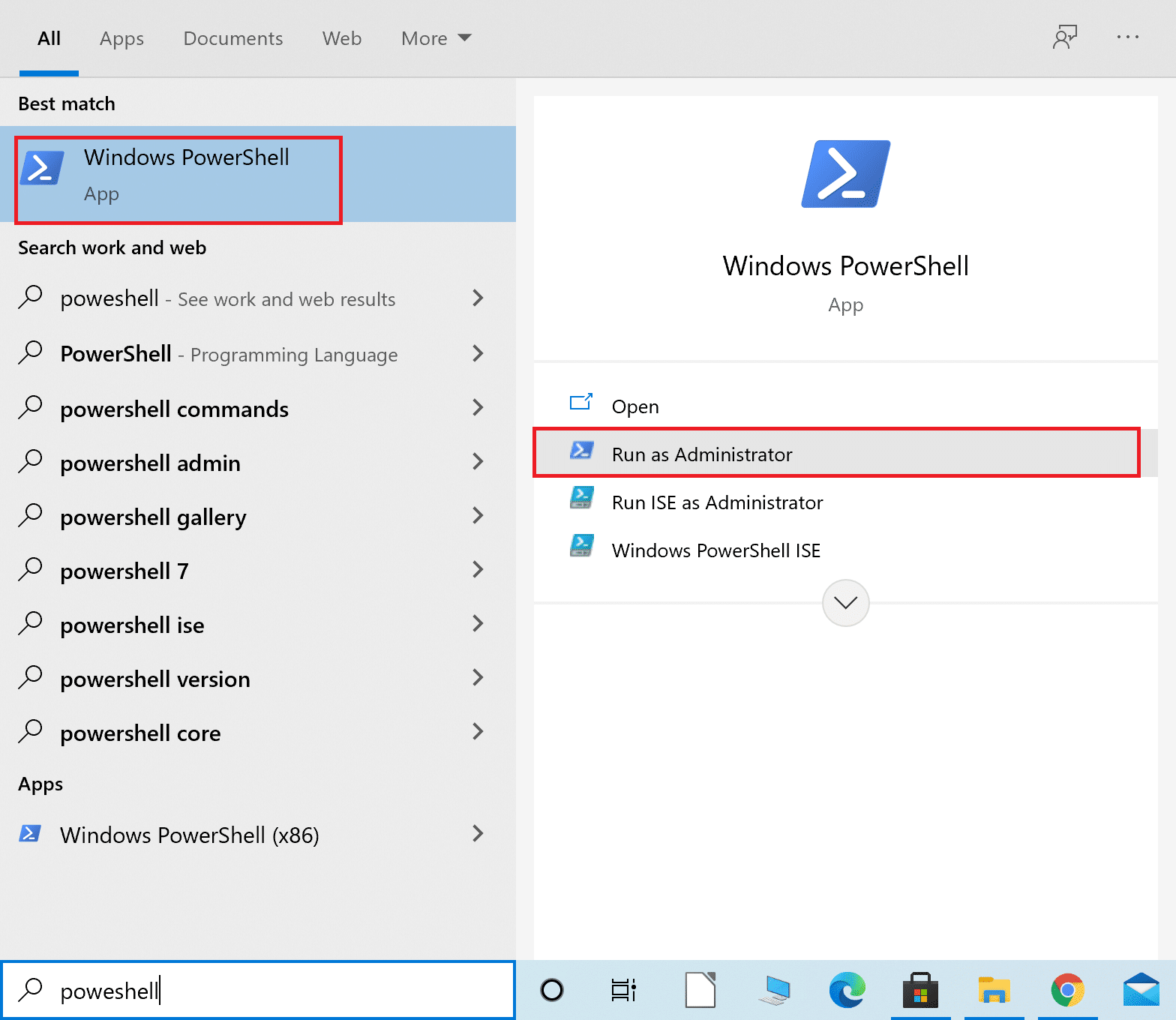The width and height of the screenshot is (1176, 1020).
Task: Click magnifier icon beside powershell gallery
Action: [x=31, y=515]
